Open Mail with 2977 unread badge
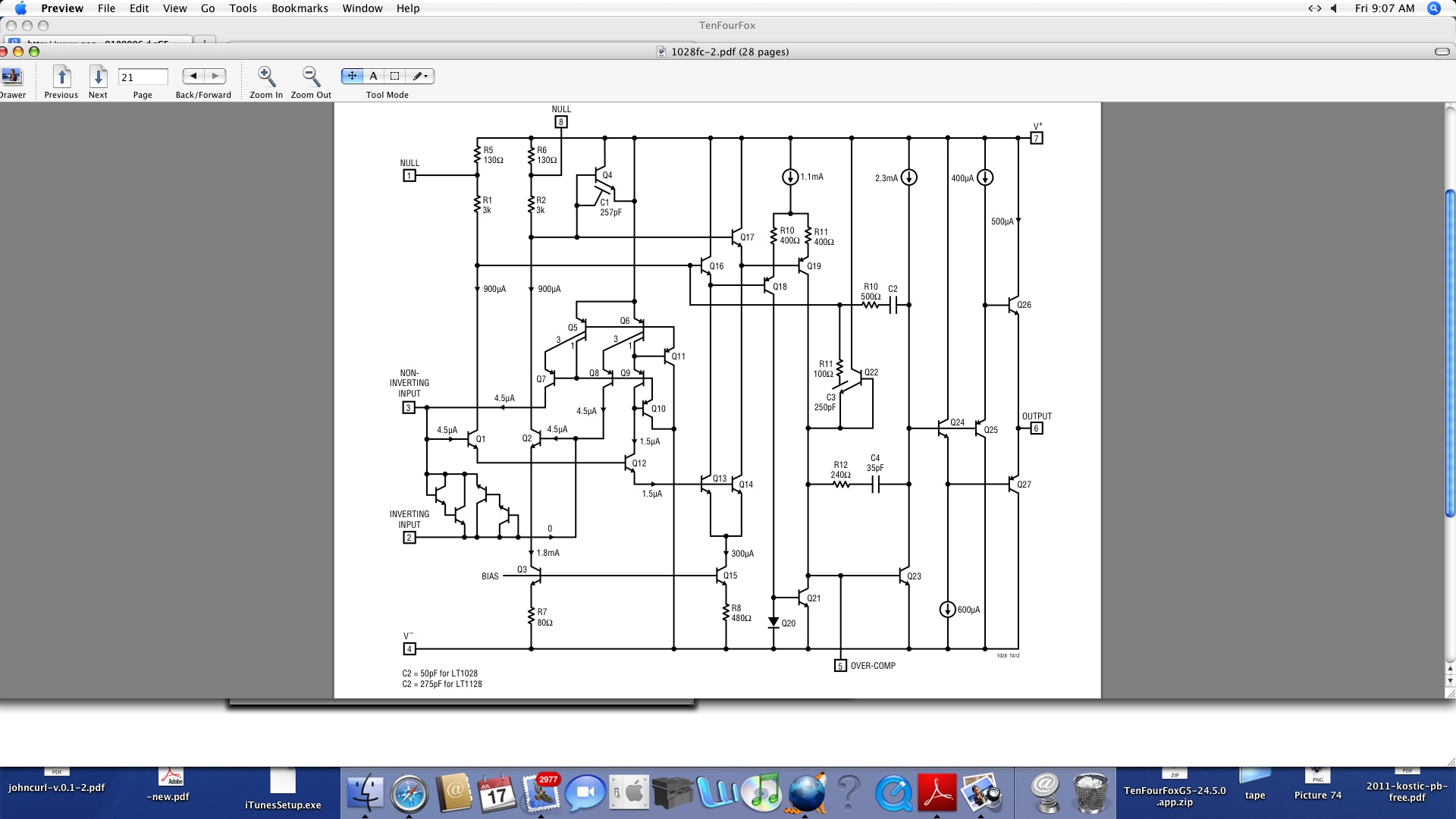The height and width of the screenshot is (819, 1456). point(541,793)
